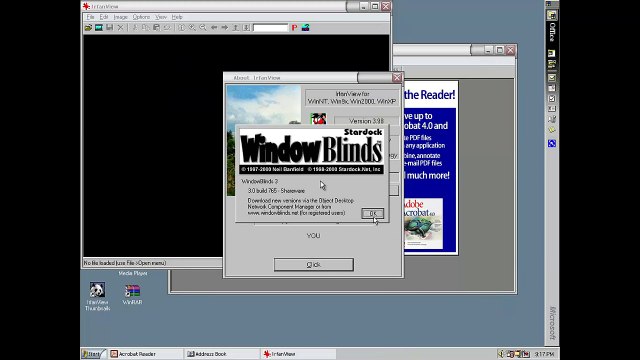Click the Zoom Out magnifier icon
Screen dimensions: 640x360
[203, 28]
